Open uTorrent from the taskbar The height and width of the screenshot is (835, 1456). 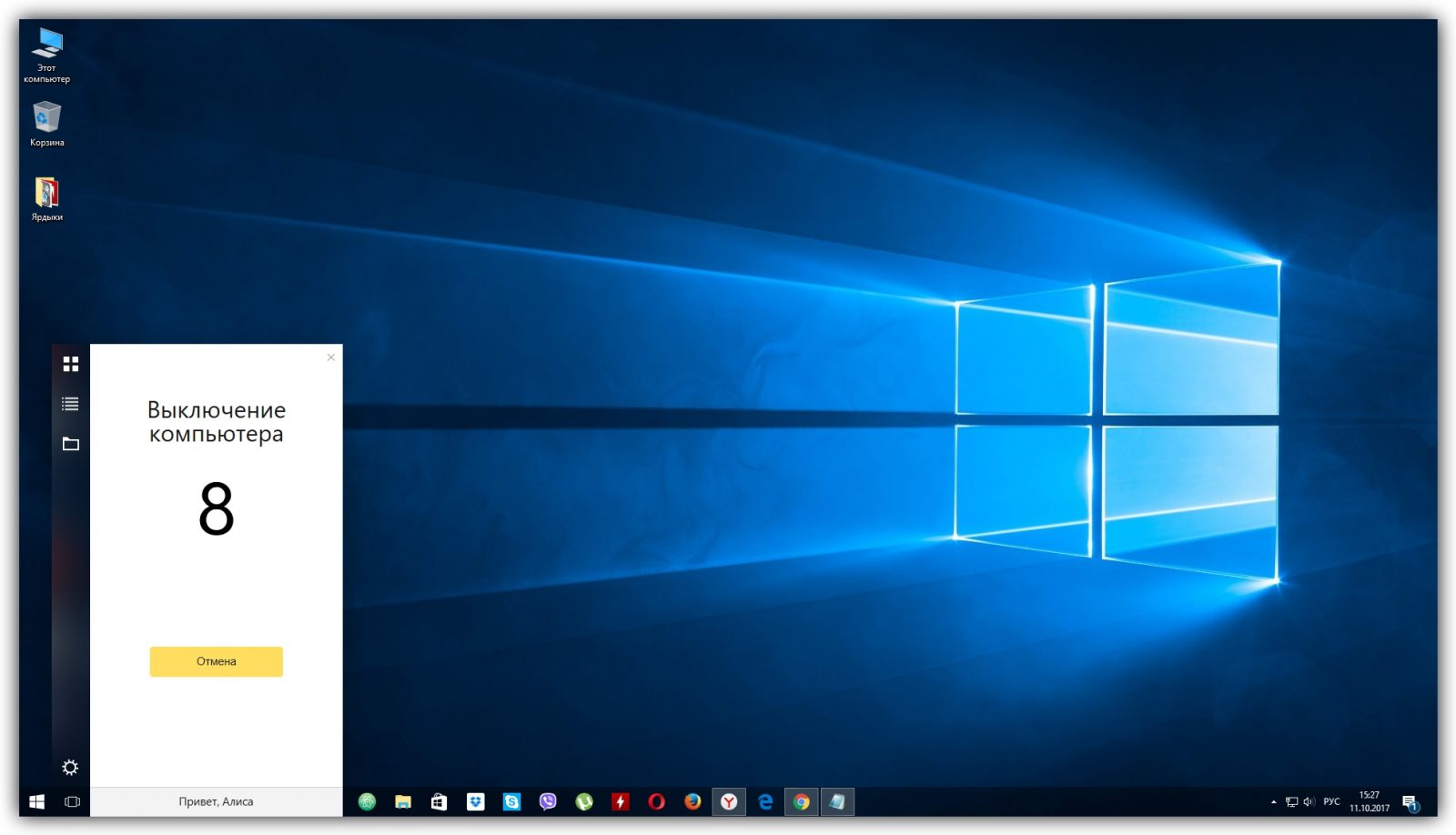[584, 801]
